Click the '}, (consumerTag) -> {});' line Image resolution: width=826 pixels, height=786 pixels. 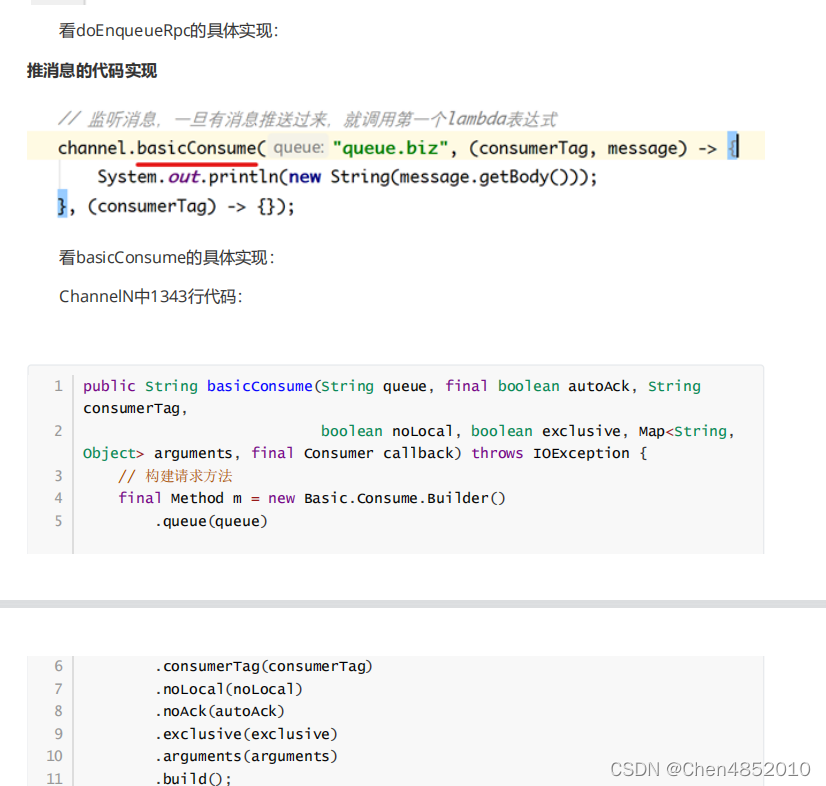pyautogui.click(x=176, y=206)
